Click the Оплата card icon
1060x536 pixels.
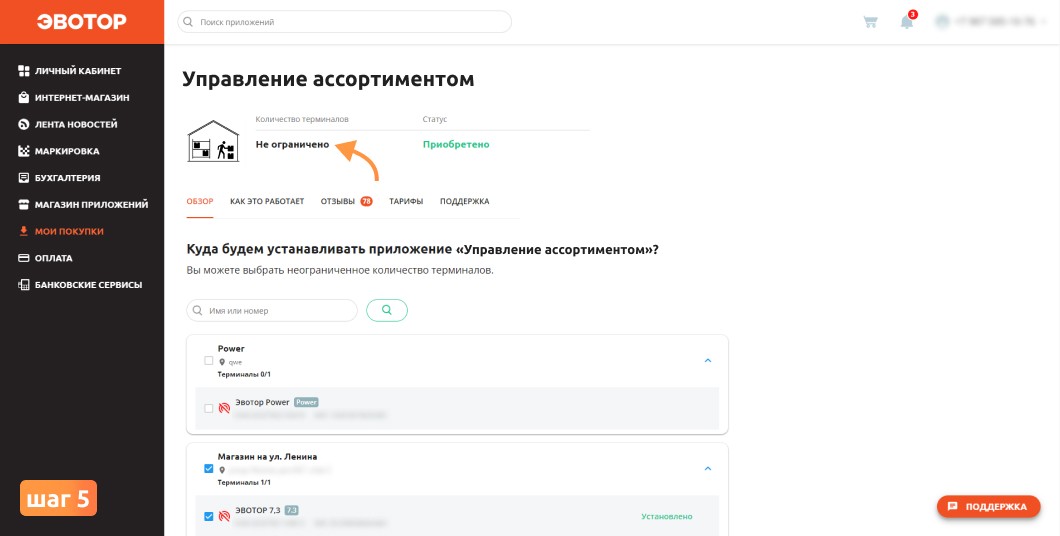[24, 258]
